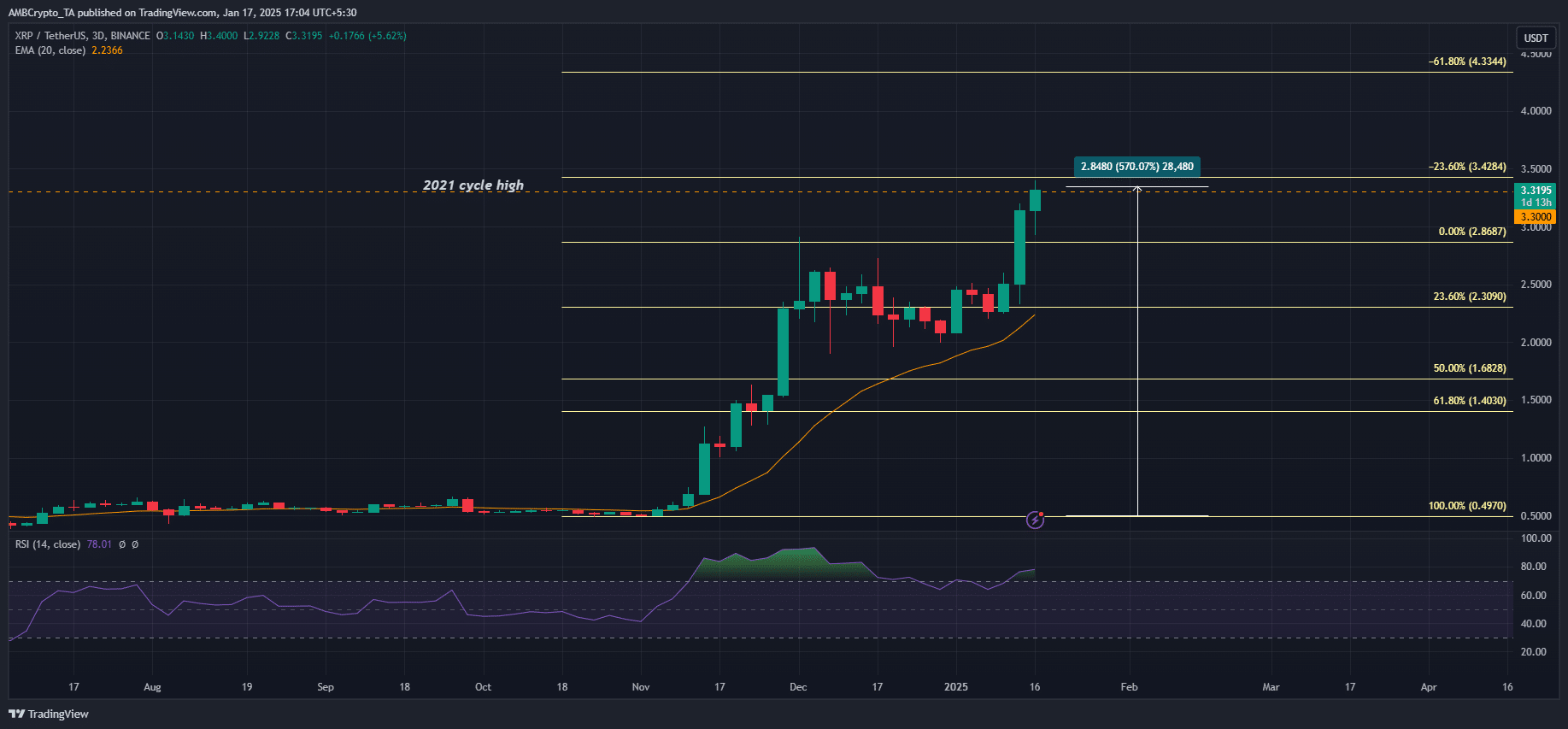Click 0.5000 on the price axis
Viewport: 1568px width, 729px height.
click(1536, 516)
